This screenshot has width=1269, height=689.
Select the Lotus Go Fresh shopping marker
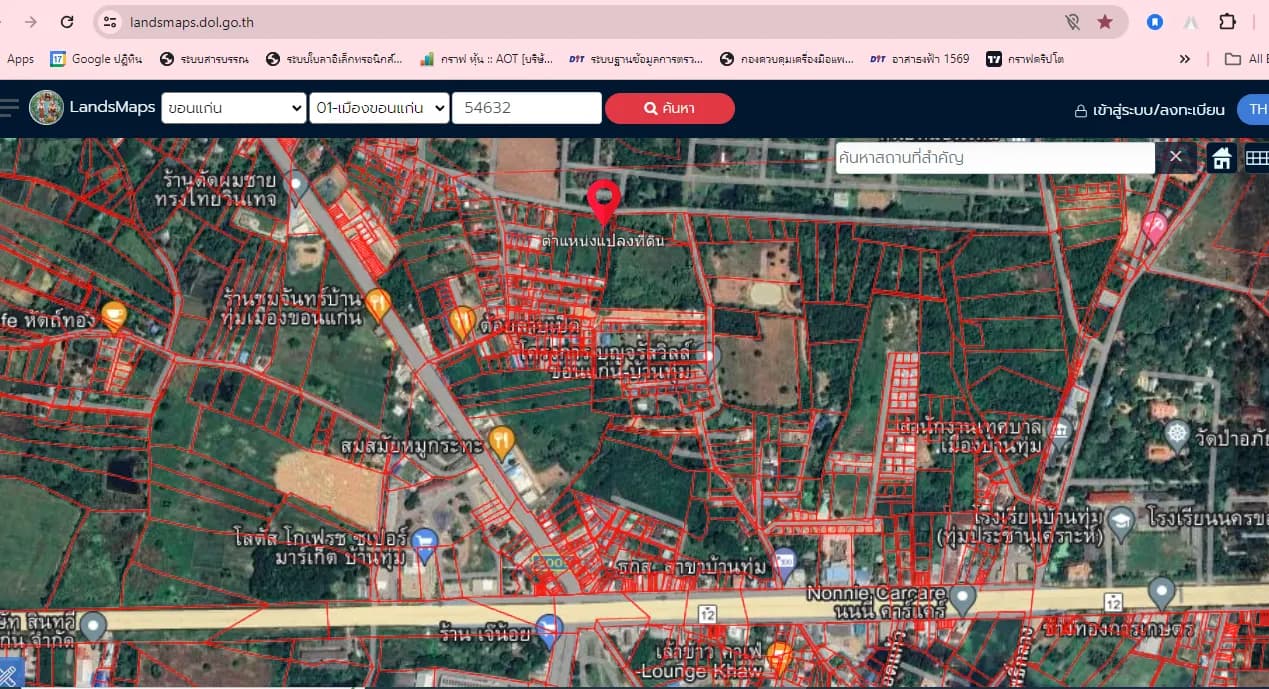point(425,546)
